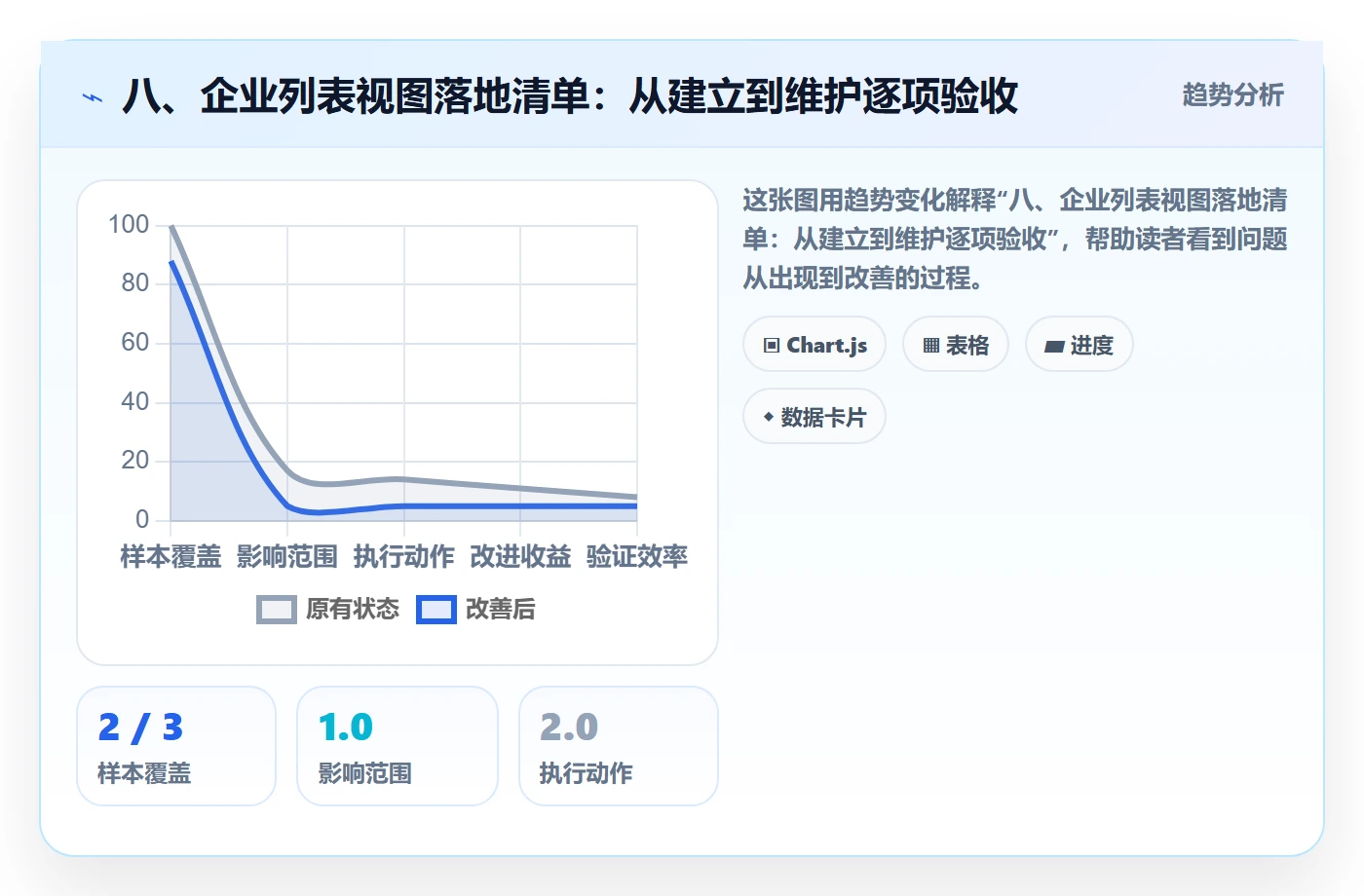Viewport: 1364px width, 896px height.
Task: Click the description paragraph starting 这张图用趋势变化
Action: point(1015,240)
